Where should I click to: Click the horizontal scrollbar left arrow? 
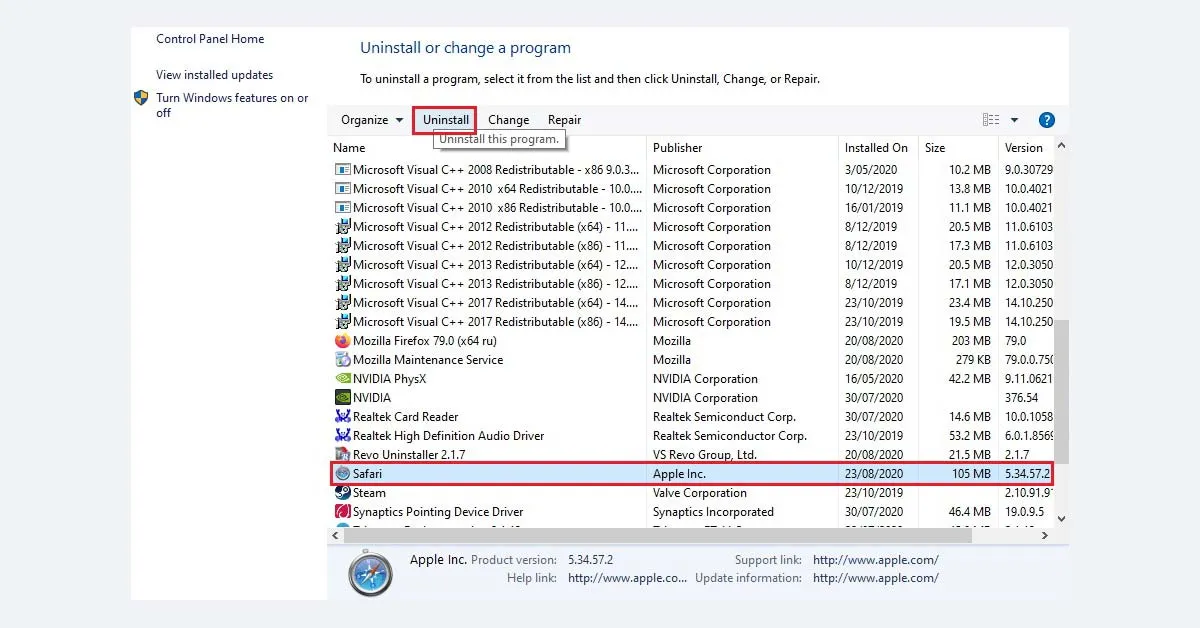(335, 535)
